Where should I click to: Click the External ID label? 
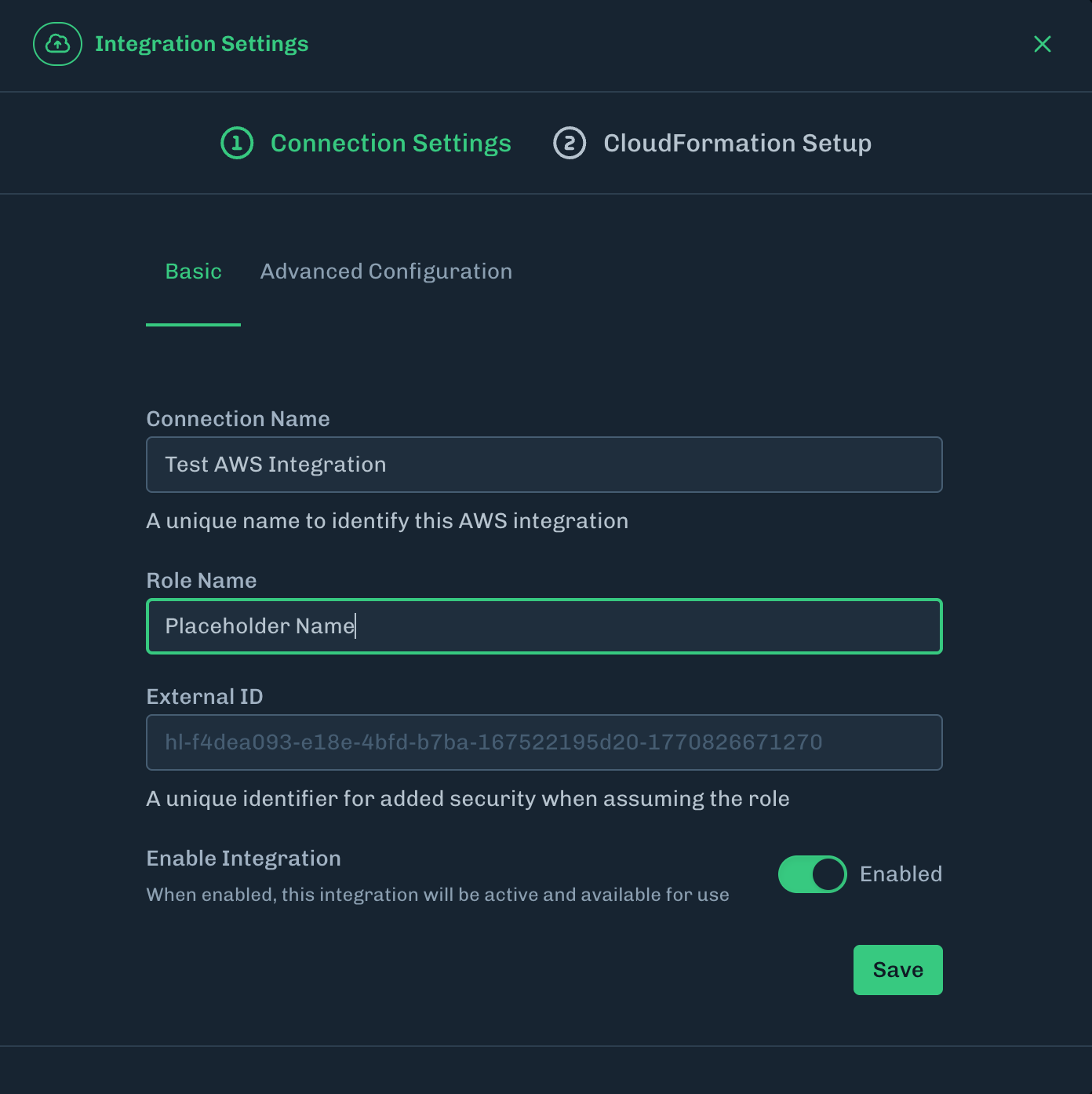(205, 697)
